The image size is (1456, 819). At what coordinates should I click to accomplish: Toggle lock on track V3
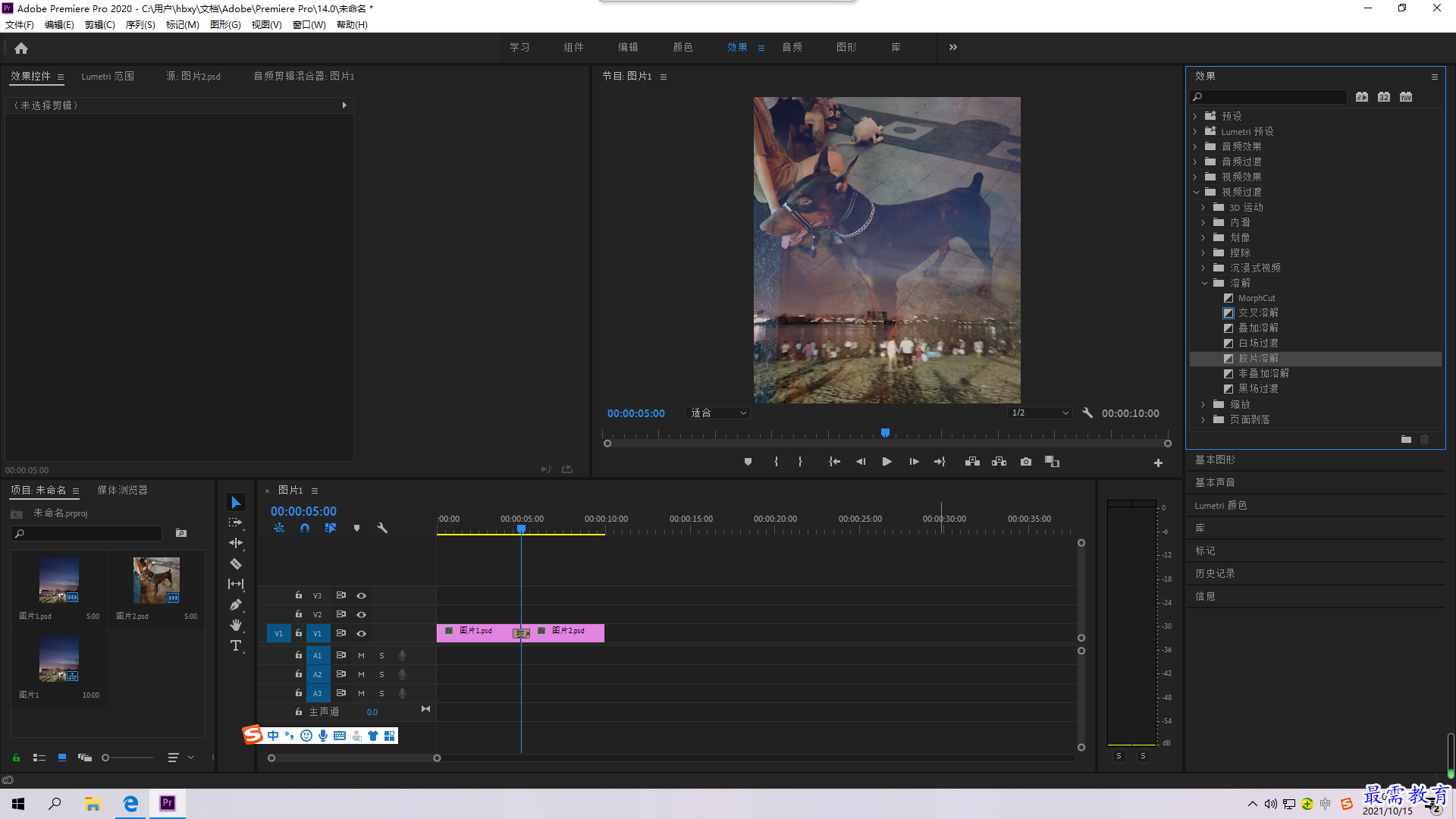click(299, 595)
